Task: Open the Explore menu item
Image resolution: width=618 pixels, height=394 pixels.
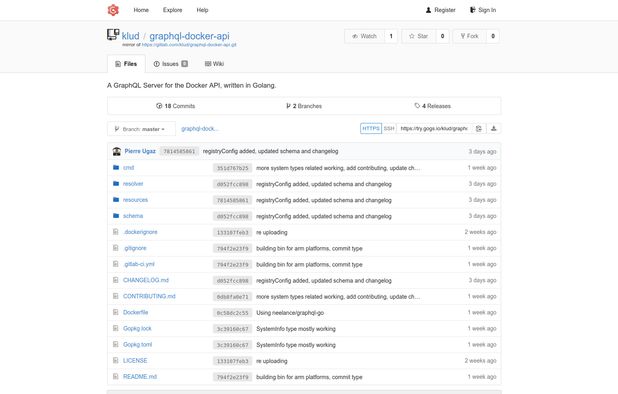Action: coord(173,10)
